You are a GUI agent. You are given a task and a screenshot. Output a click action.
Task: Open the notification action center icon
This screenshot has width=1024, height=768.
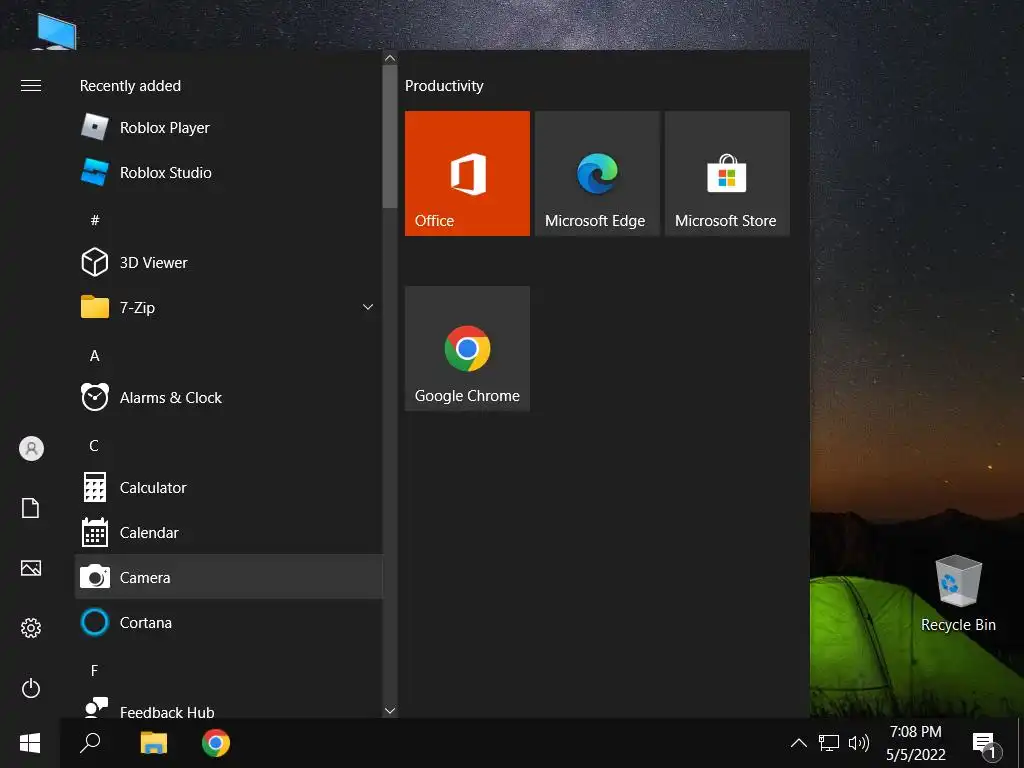985,744
